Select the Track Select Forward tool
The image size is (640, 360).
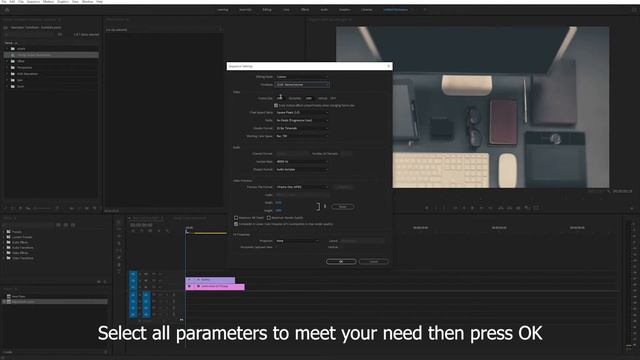coord(119,229)
